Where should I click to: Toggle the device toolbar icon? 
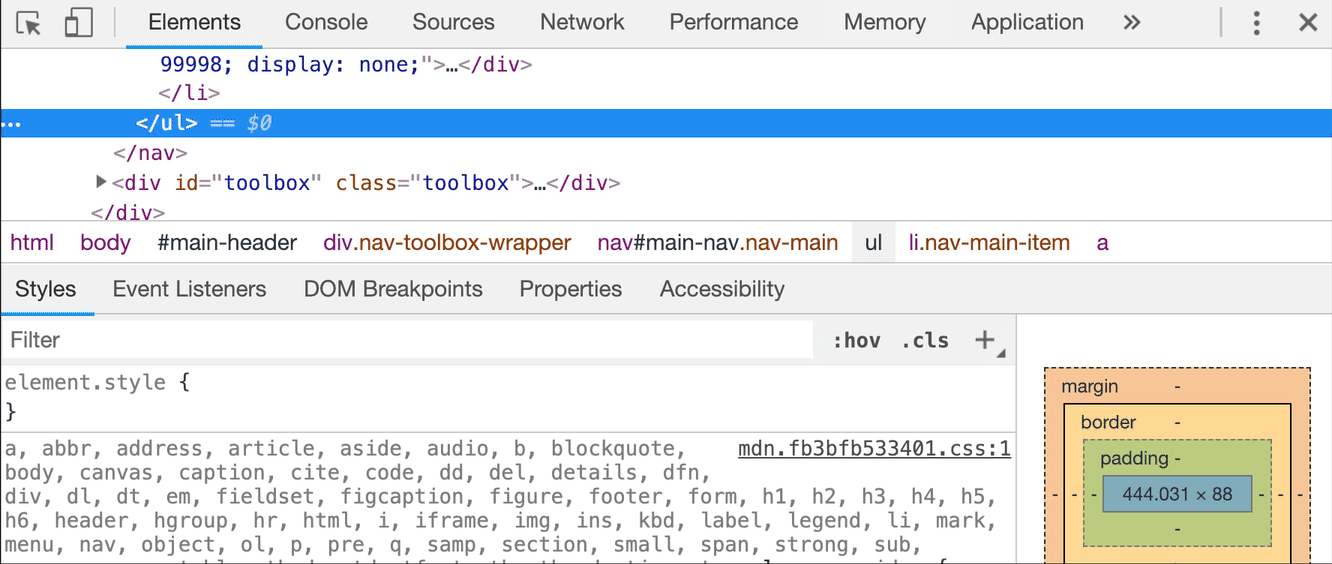(x=78, y=23)
